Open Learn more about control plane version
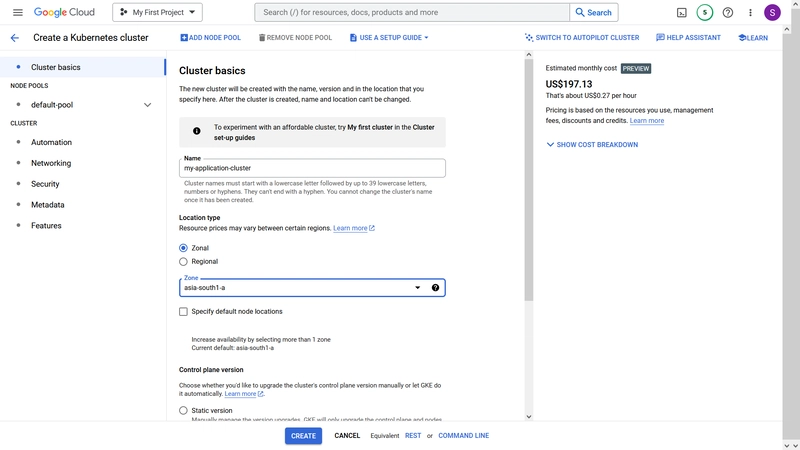 [244, 394]
